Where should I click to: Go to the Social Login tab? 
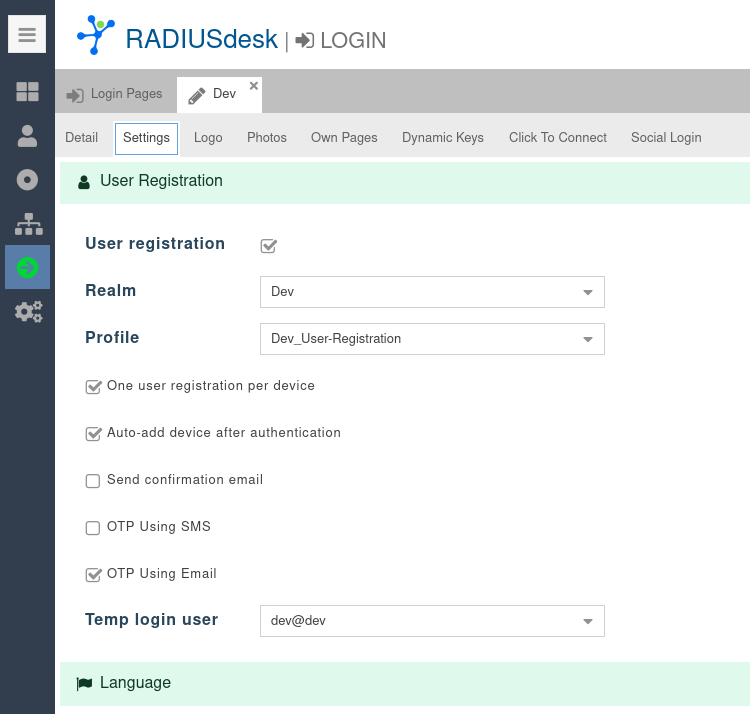(665, 138)
